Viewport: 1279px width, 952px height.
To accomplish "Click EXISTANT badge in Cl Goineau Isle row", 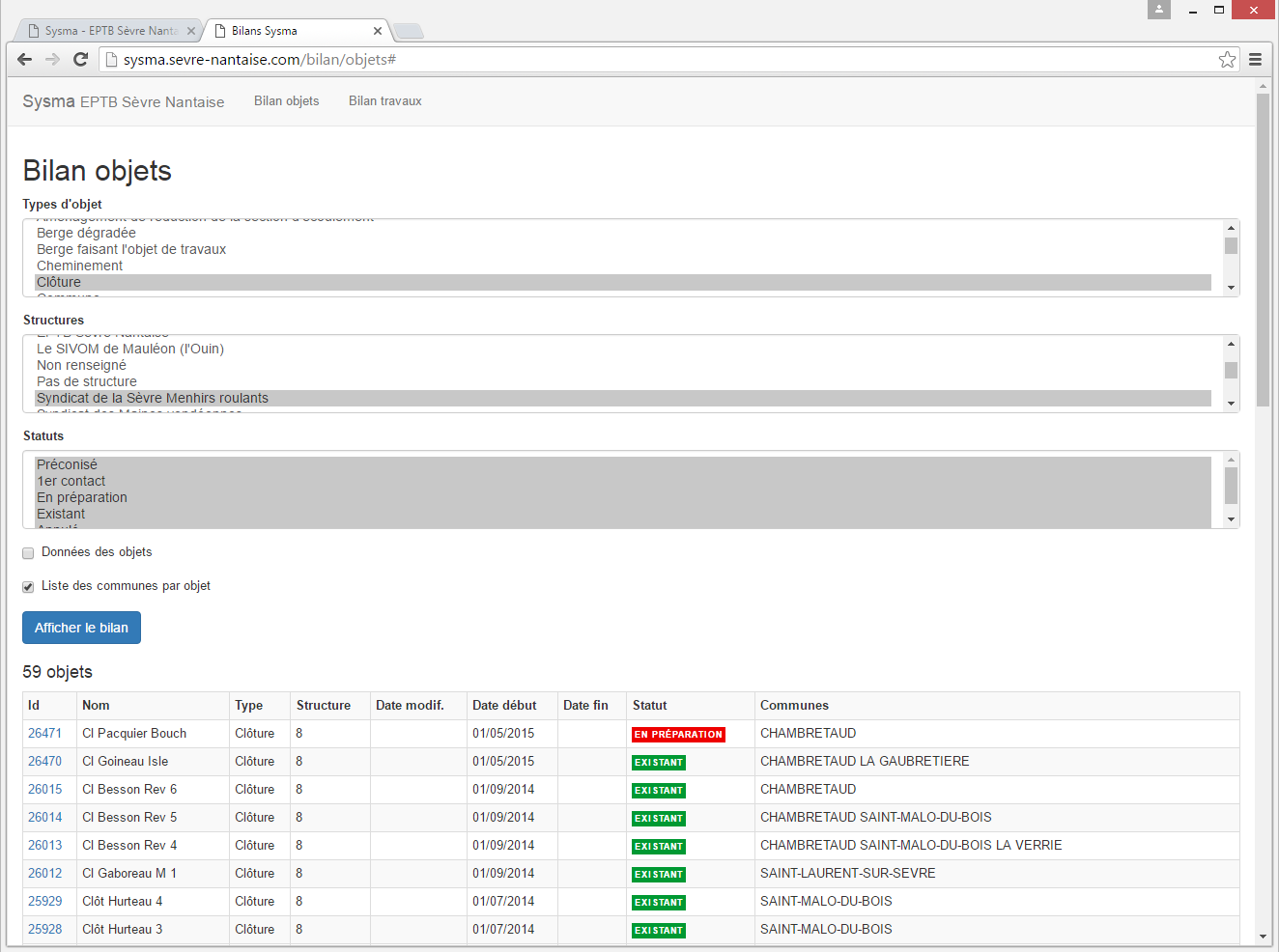I will (x=659, y=763).
